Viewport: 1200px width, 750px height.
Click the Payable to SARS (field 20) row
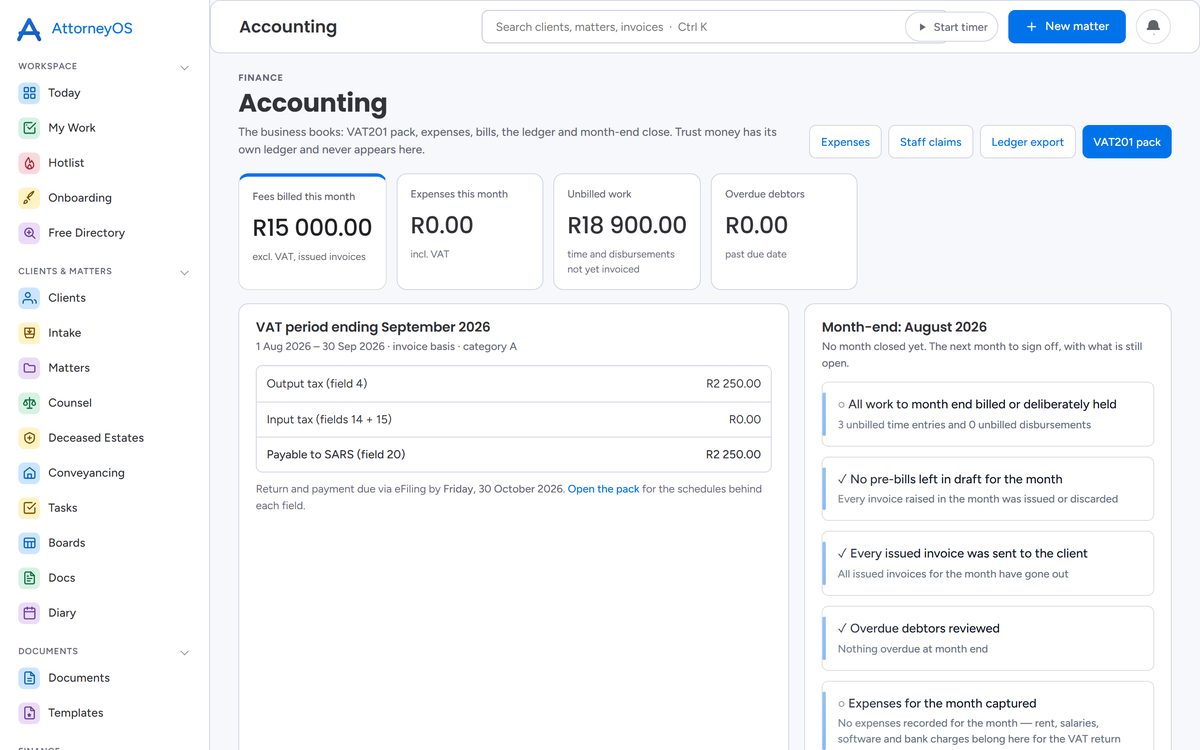[514, 455]
